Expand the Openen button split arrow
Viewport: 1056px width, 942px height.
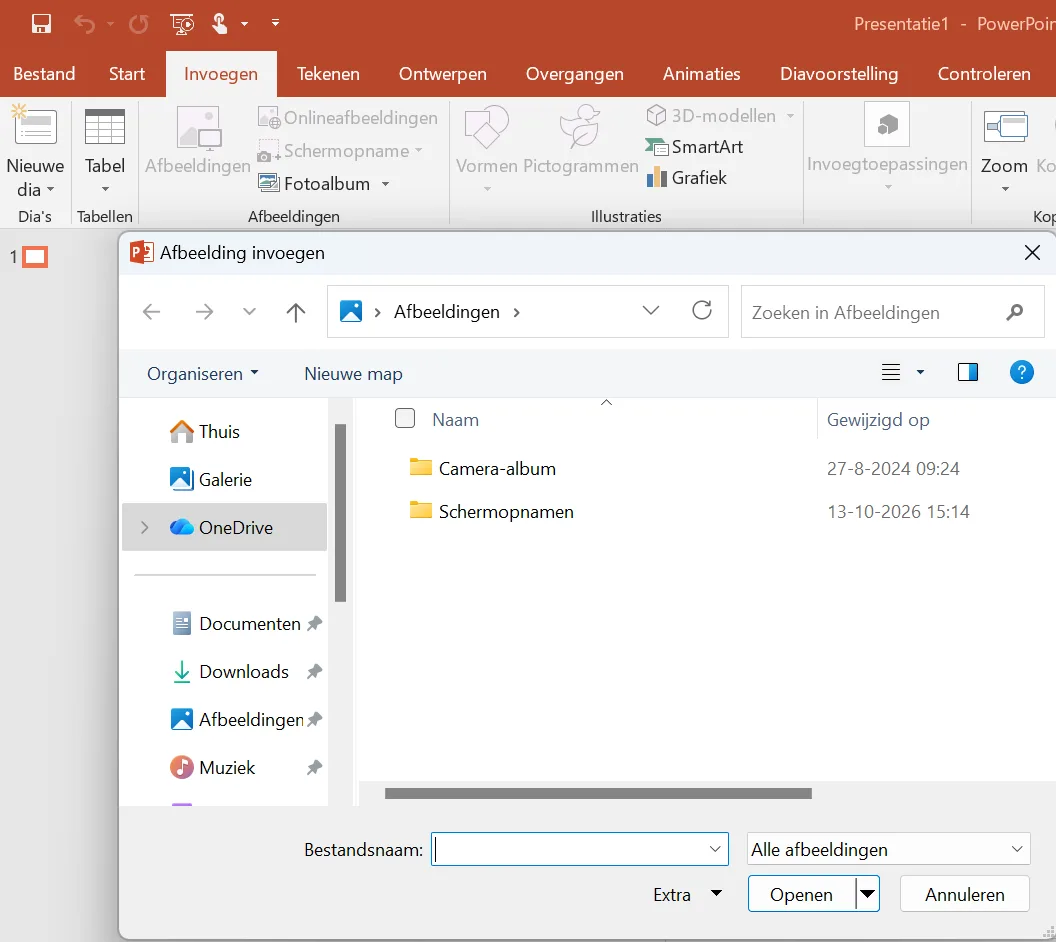(x=868, y=894)
